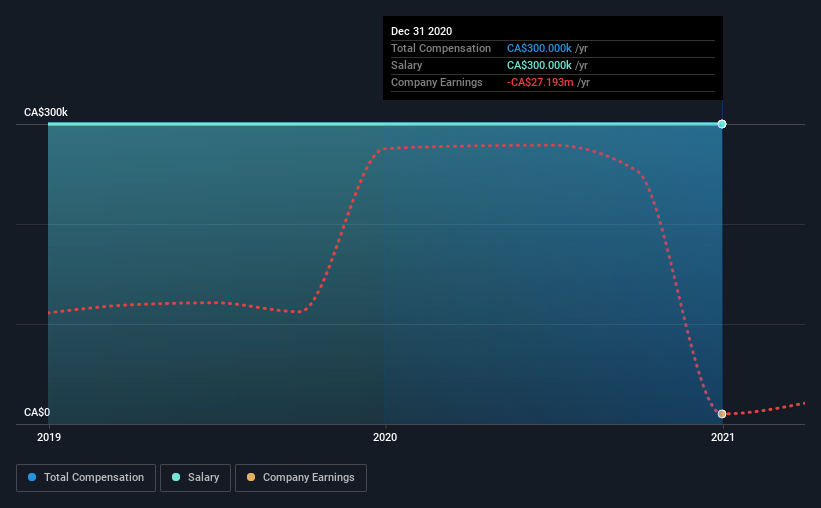Image resolution: width=821 pixels, height=508 pixels.
Task: Click the Dec 31 2020 tooltip date
Action: coord(421,31)
